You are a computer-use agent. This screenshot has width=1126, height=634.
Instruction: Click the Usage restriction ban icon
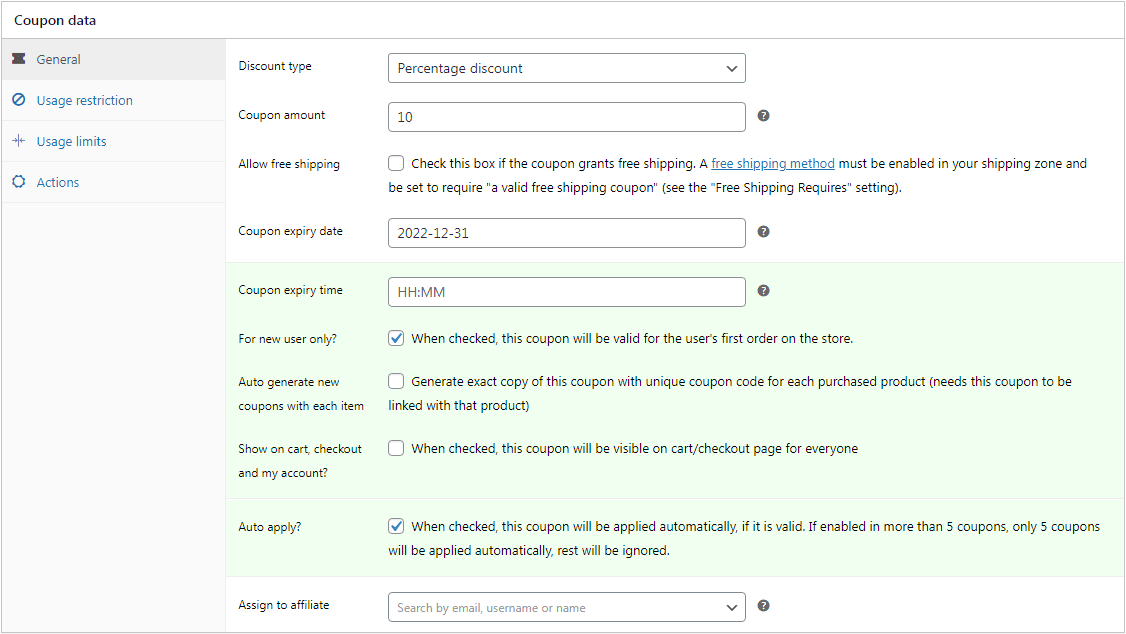(x=19, y=100)
